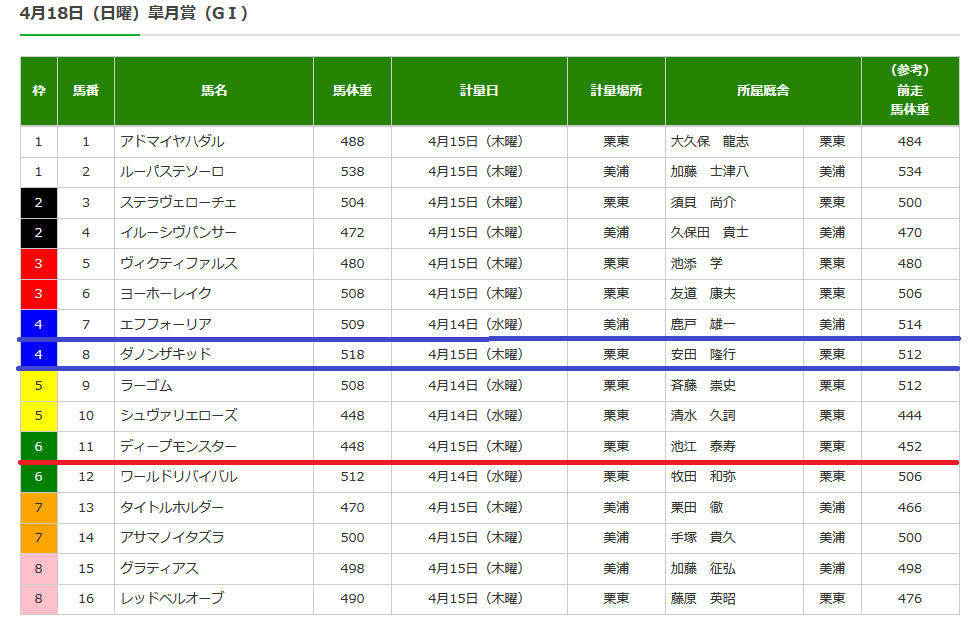This screenshot has height=628, width=980.
Task: Click trainer name 牧田 和弥
Action: [703, 477]
